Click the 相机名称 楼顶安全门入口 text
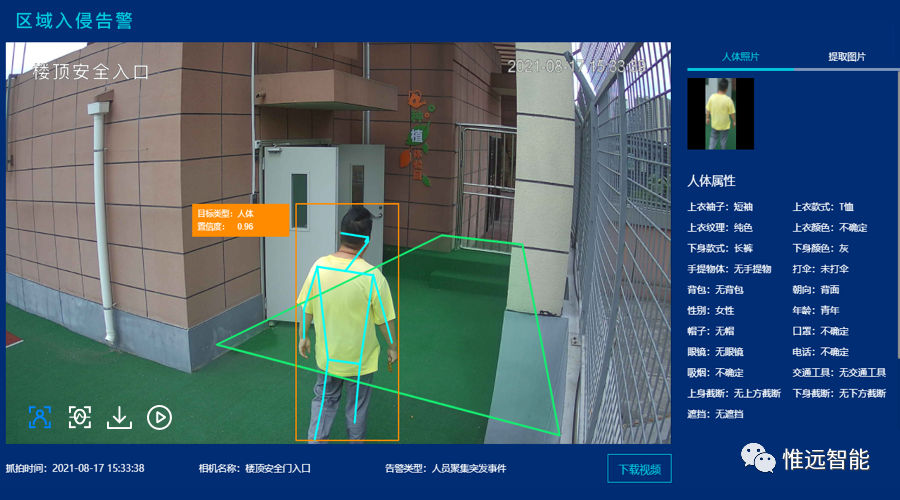The height and width of the screenshot is (500, 900). pos(255,468)
